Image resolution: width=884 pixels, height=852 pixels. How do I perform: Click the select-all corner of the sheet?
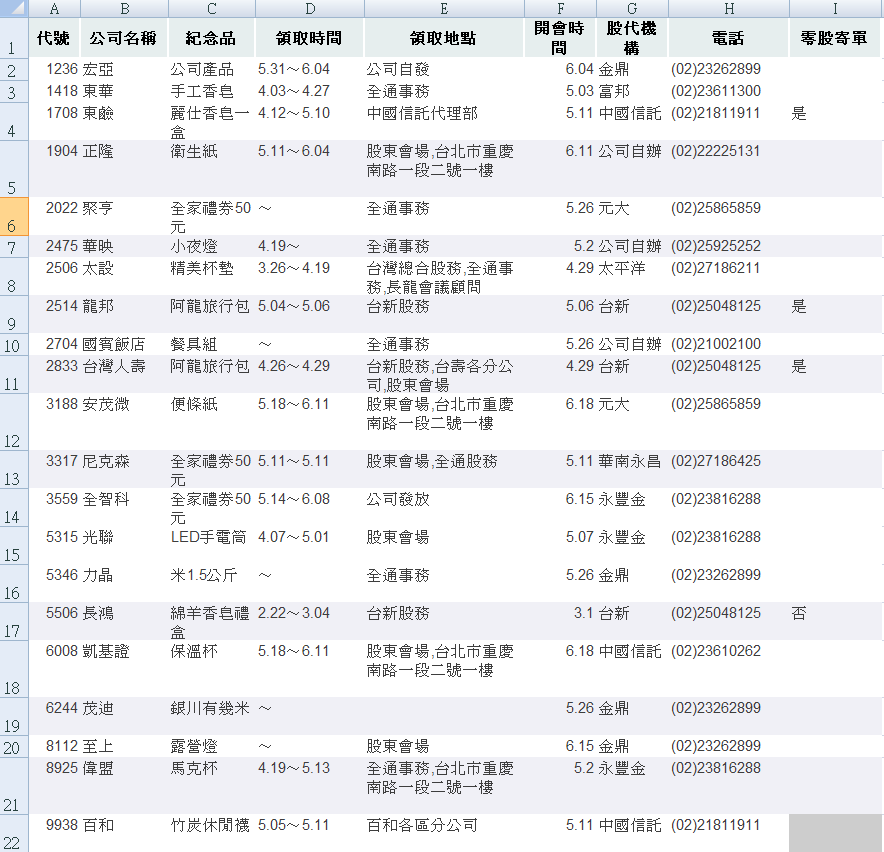tap(14, 8)
